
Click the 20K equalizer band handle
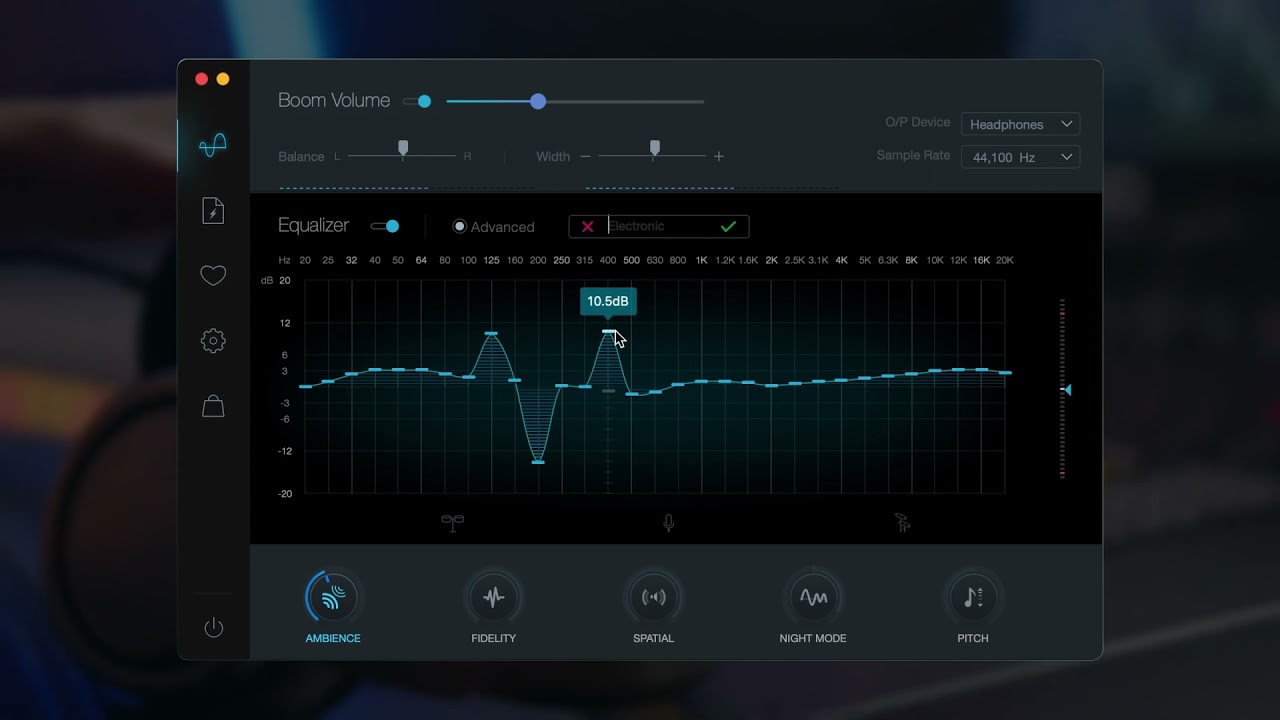point(1005,373)
